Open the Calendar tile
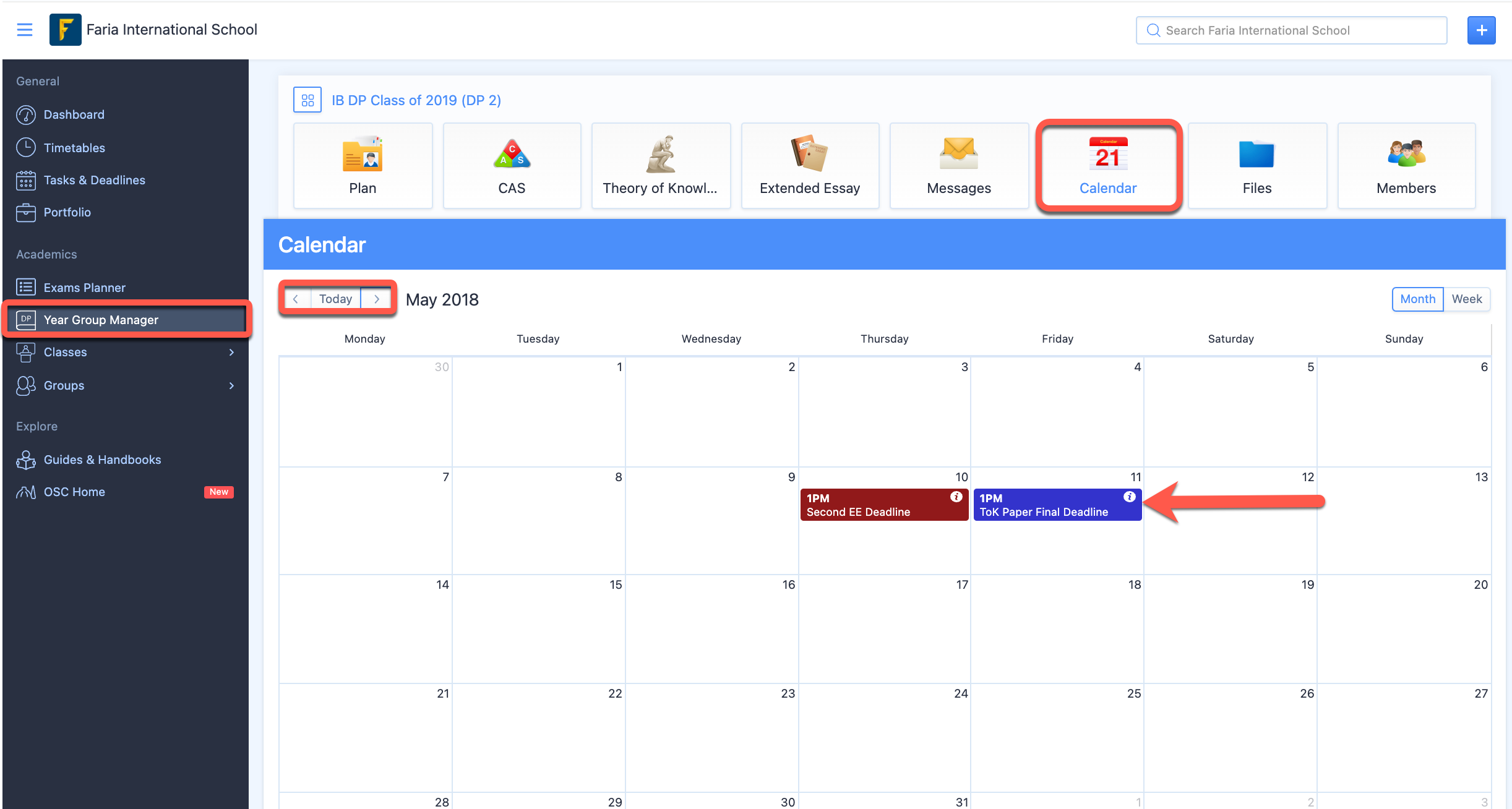Image resolution: width=1512 pixels, height=809 pixels. (1108, 166)
